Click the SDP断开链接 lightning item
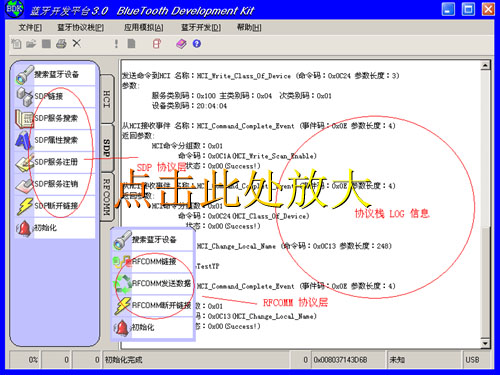Image resolution: width=500 pixels, height=375 pixels. click(55, 206)
